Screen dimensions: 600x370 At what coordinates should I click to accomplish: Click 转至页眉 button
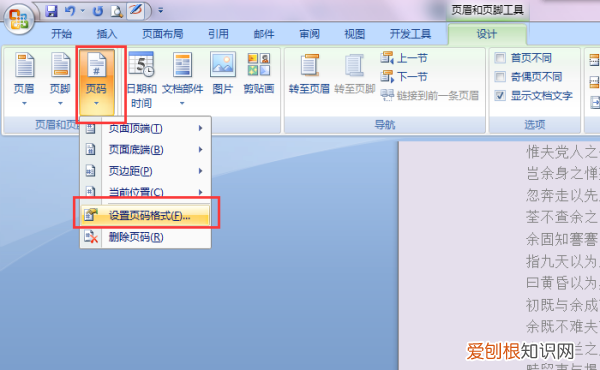(x=309, y=73)
